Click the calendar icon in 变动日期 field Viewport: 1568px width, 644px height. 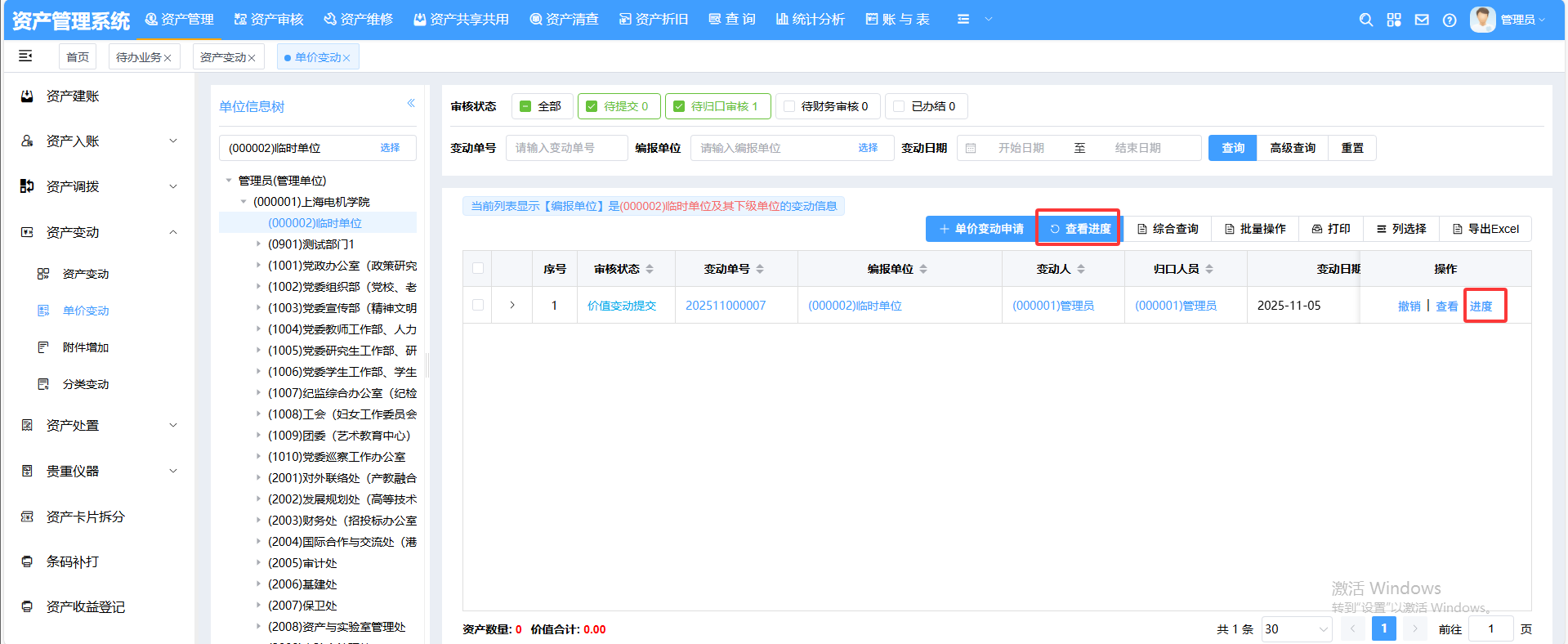click(971, 148)
